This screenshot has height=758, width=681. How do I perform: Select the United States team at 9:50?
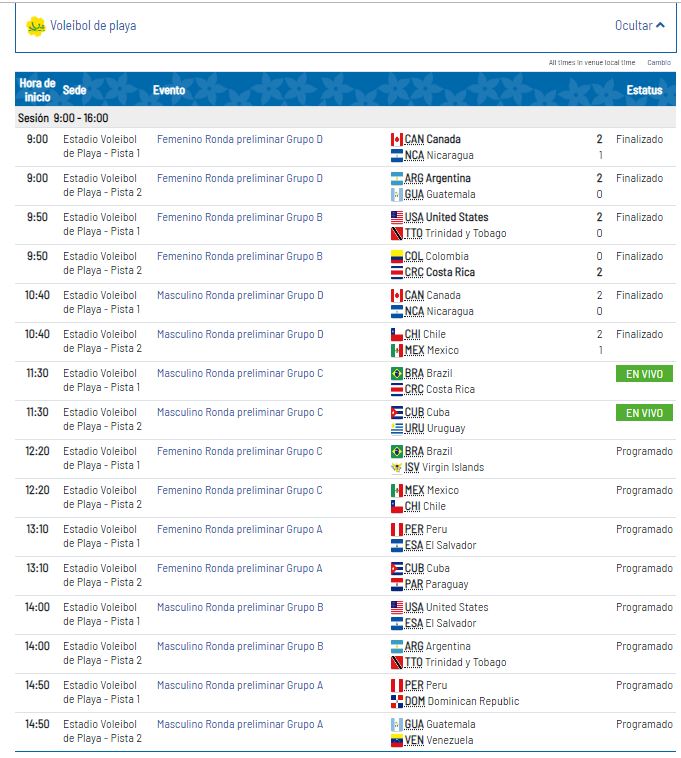[x=457, y=217]
